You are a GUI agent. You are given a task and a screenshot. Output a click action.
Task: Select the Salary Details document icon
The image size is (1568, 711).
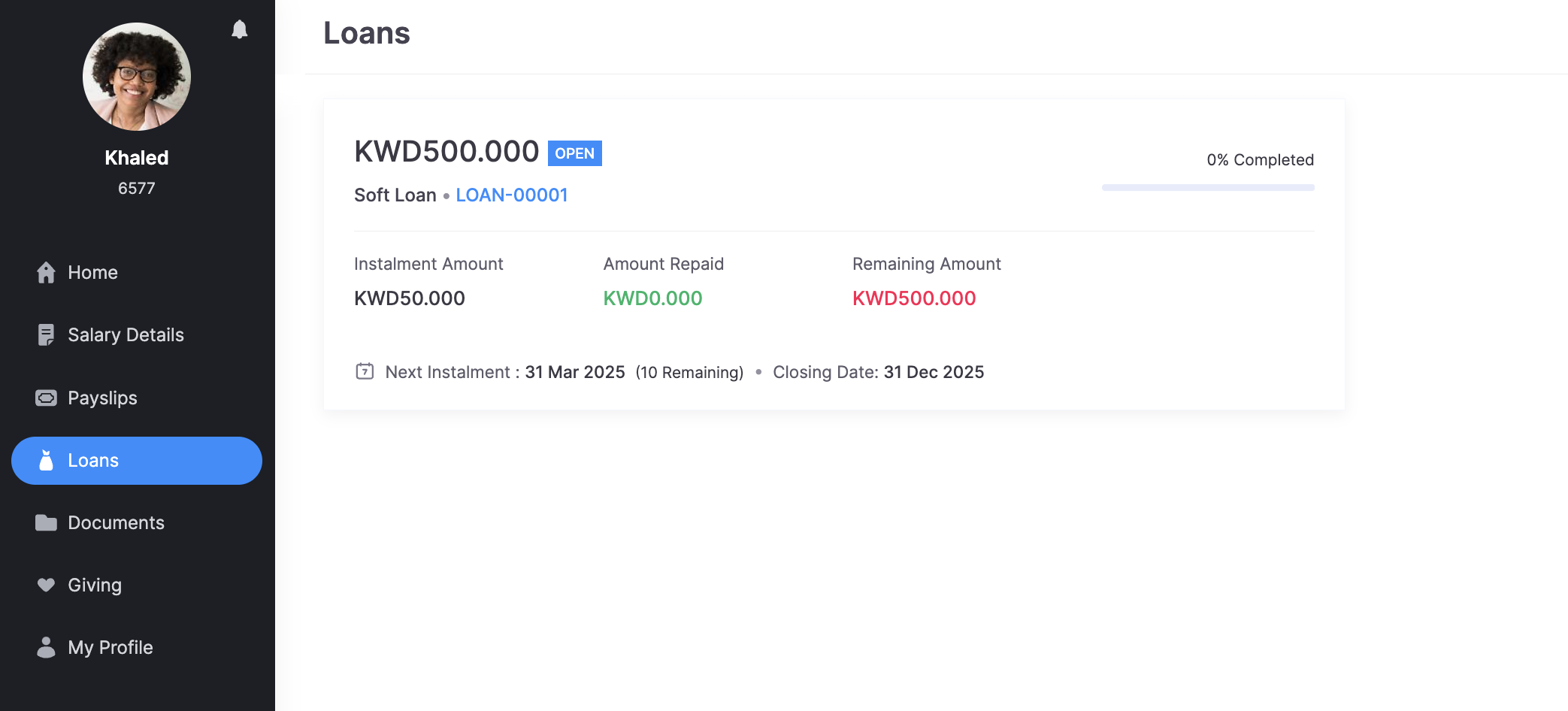(x=46, y=334)
